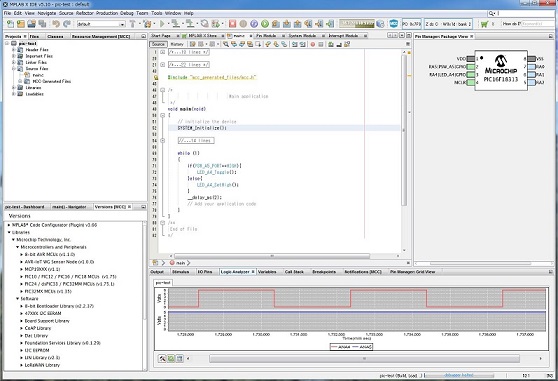Click the Logic Analyzer save icon

pyautogui.click(x=179, y=359)
